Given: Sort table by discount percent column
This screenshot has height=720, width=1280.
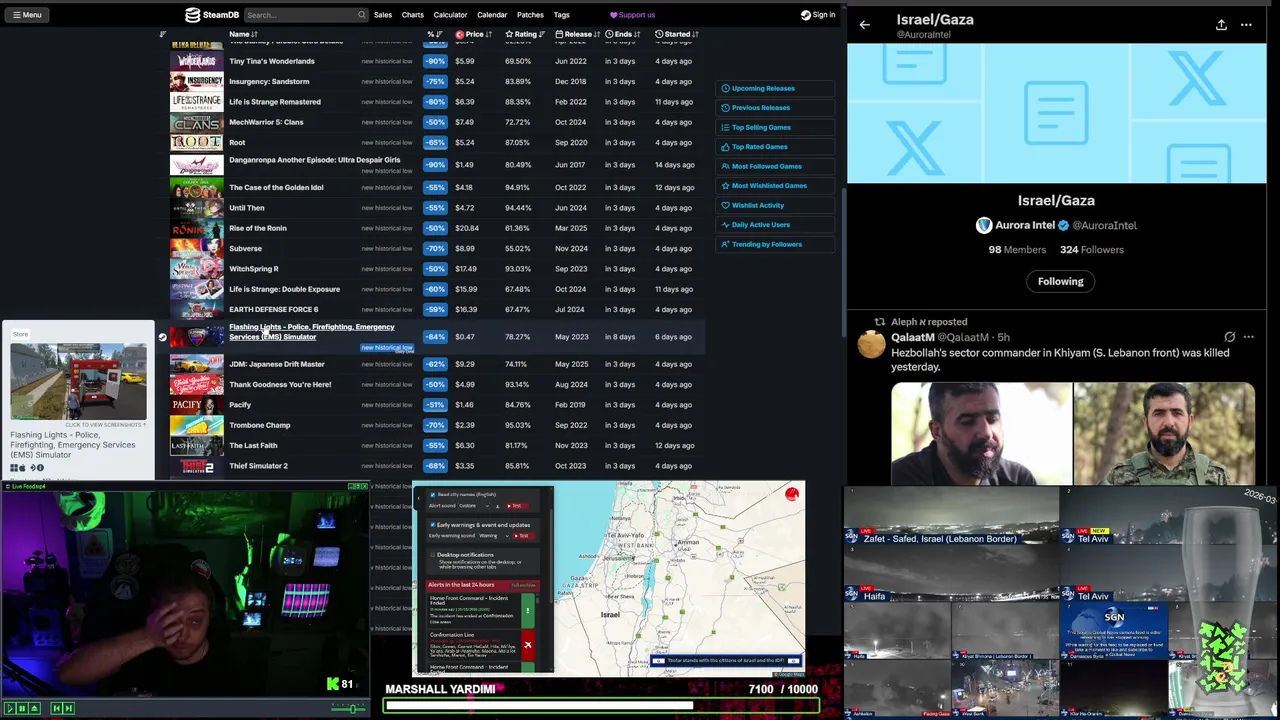Looking at the screenshot, I should pos(434,34).
